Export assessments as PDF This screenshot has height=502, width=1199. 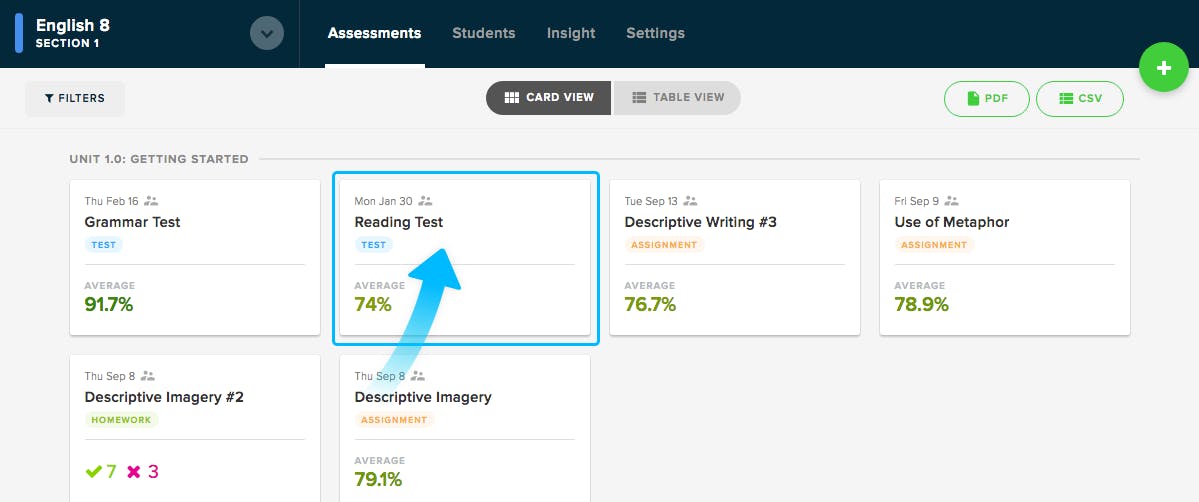(986, 99)
